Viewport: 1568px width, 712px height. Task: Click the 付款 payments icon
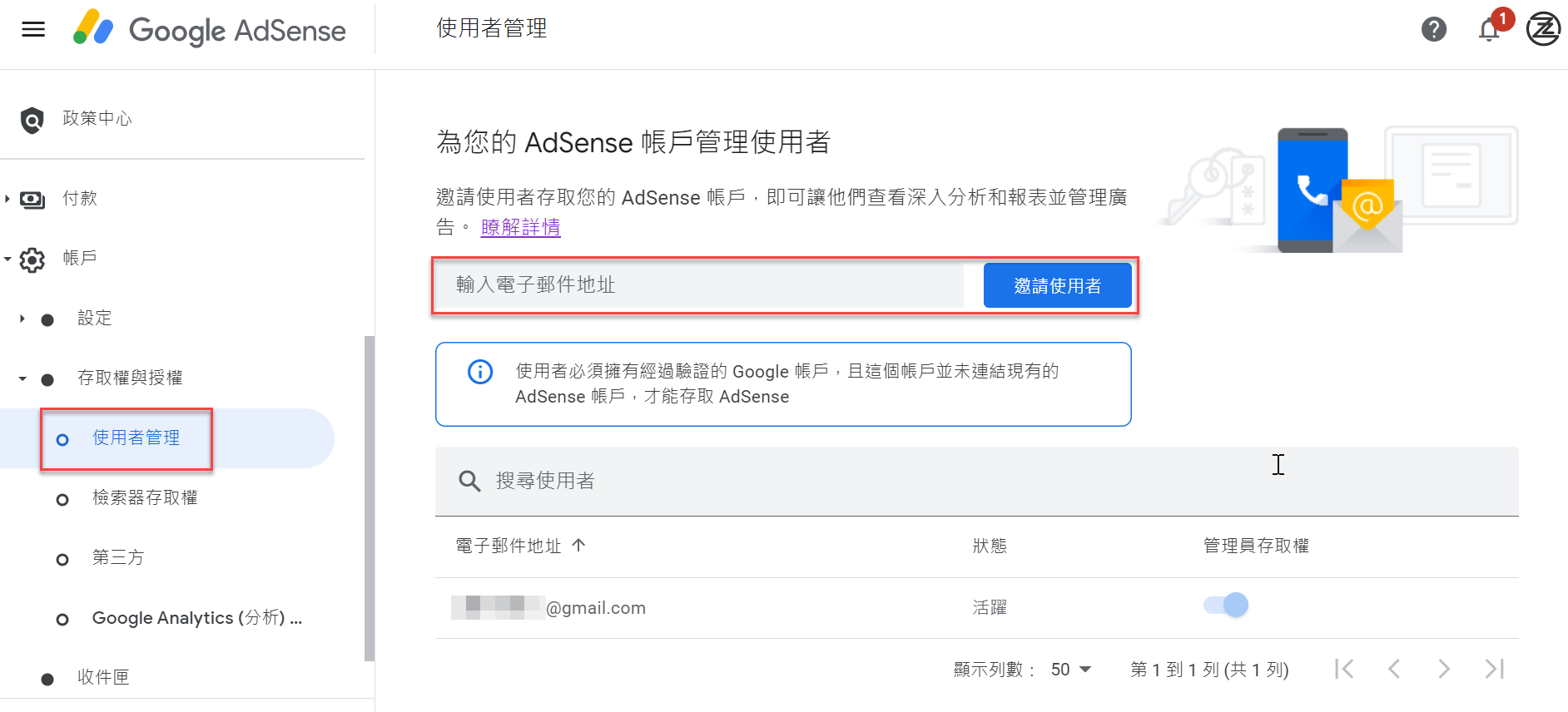(32, 200)
